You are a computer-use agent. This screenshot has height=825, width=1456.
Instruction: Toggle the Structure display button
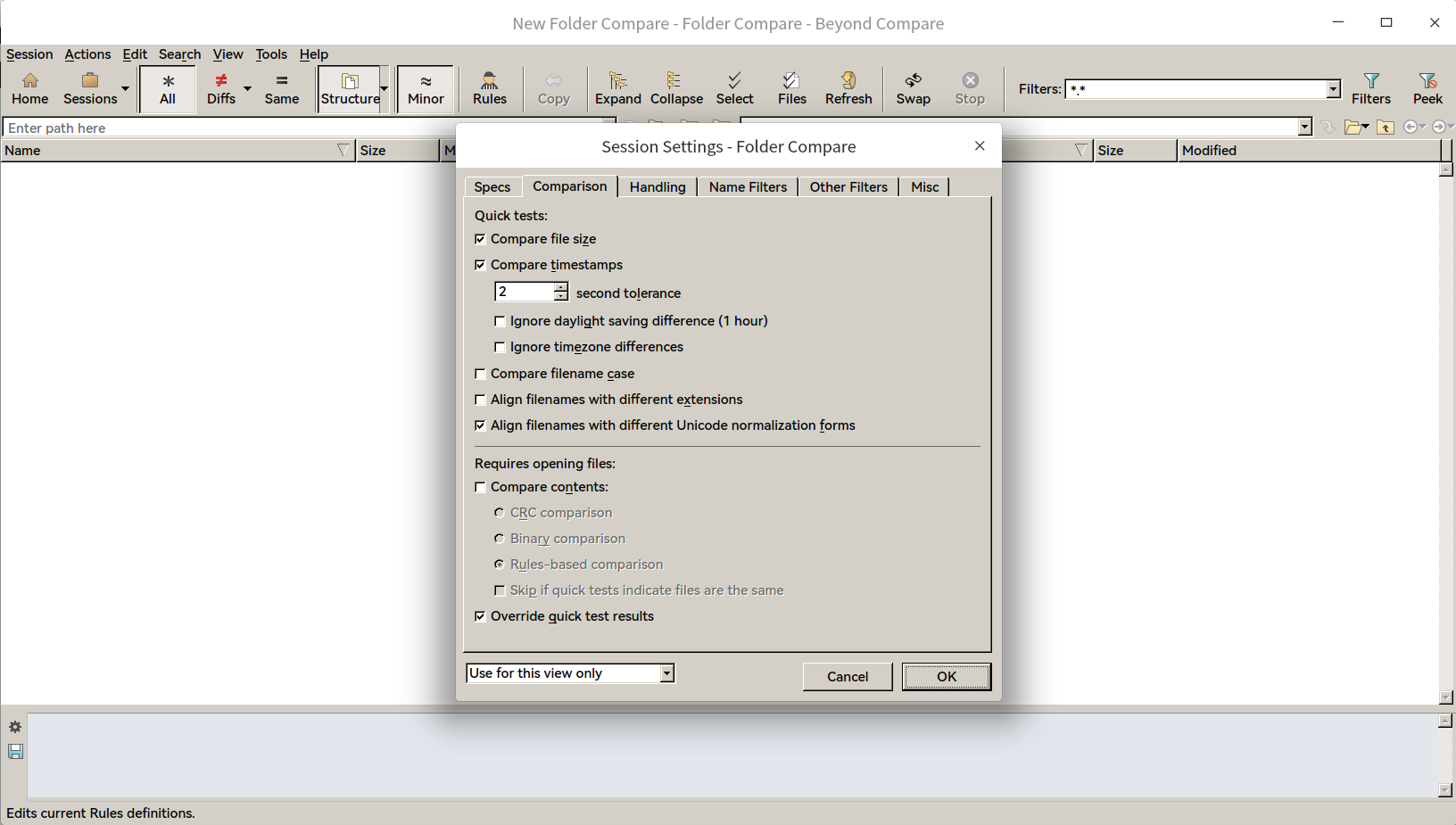click(x=350, y=89)
